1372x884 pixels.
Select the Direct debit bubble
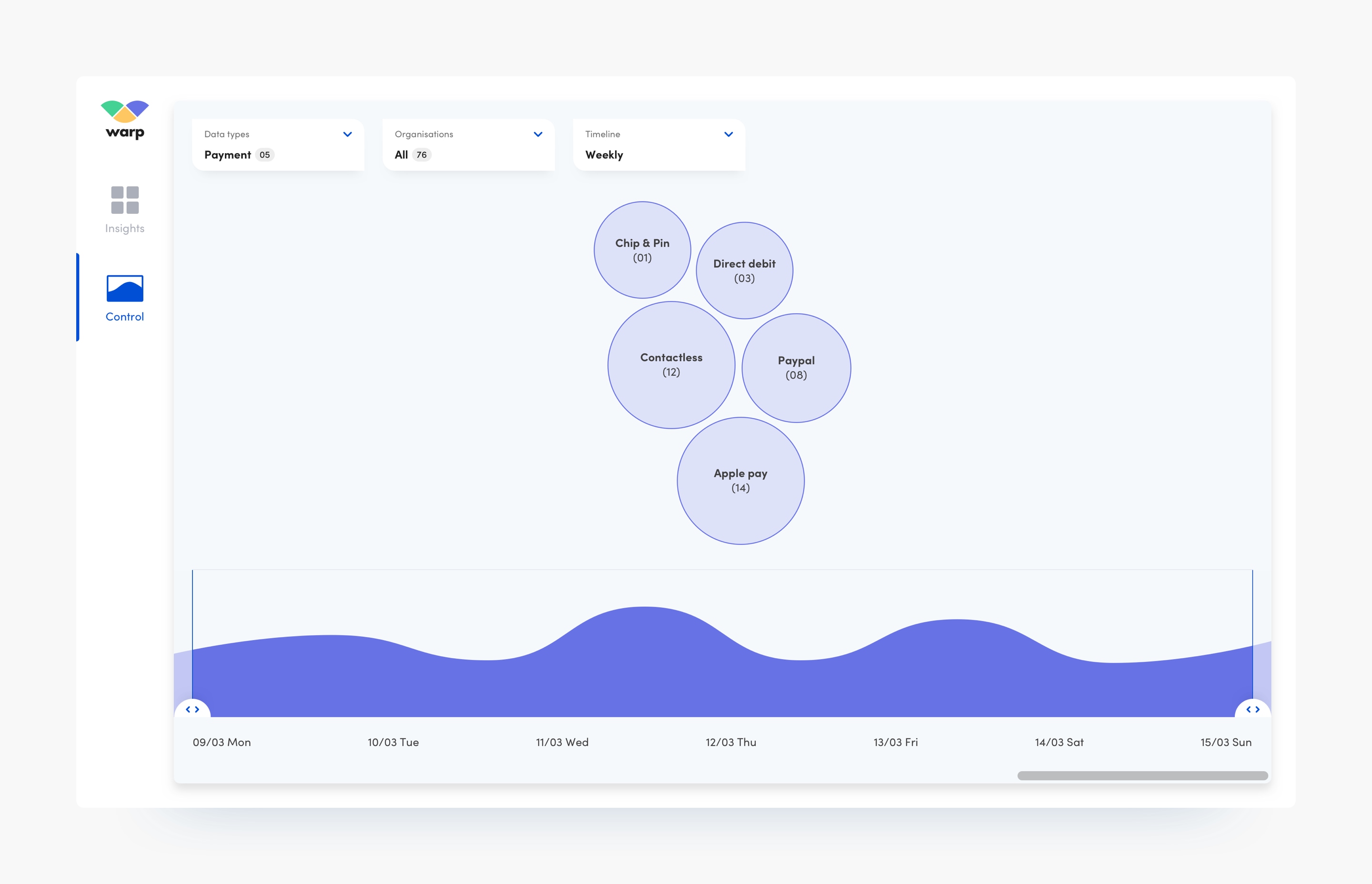click(745, 271)
